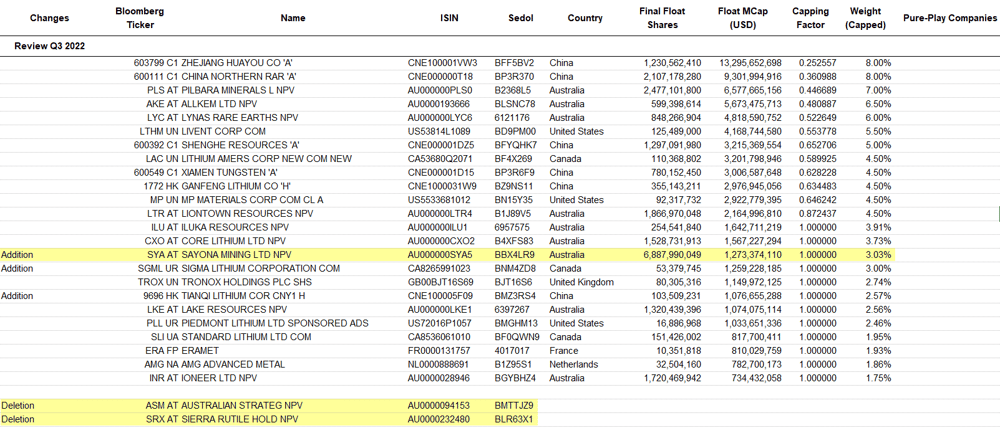Screen dimensions: 1000x428
Task: Click name 'TIANQI LITHIUM COR CNY1 H'
Action: (246, 295)
